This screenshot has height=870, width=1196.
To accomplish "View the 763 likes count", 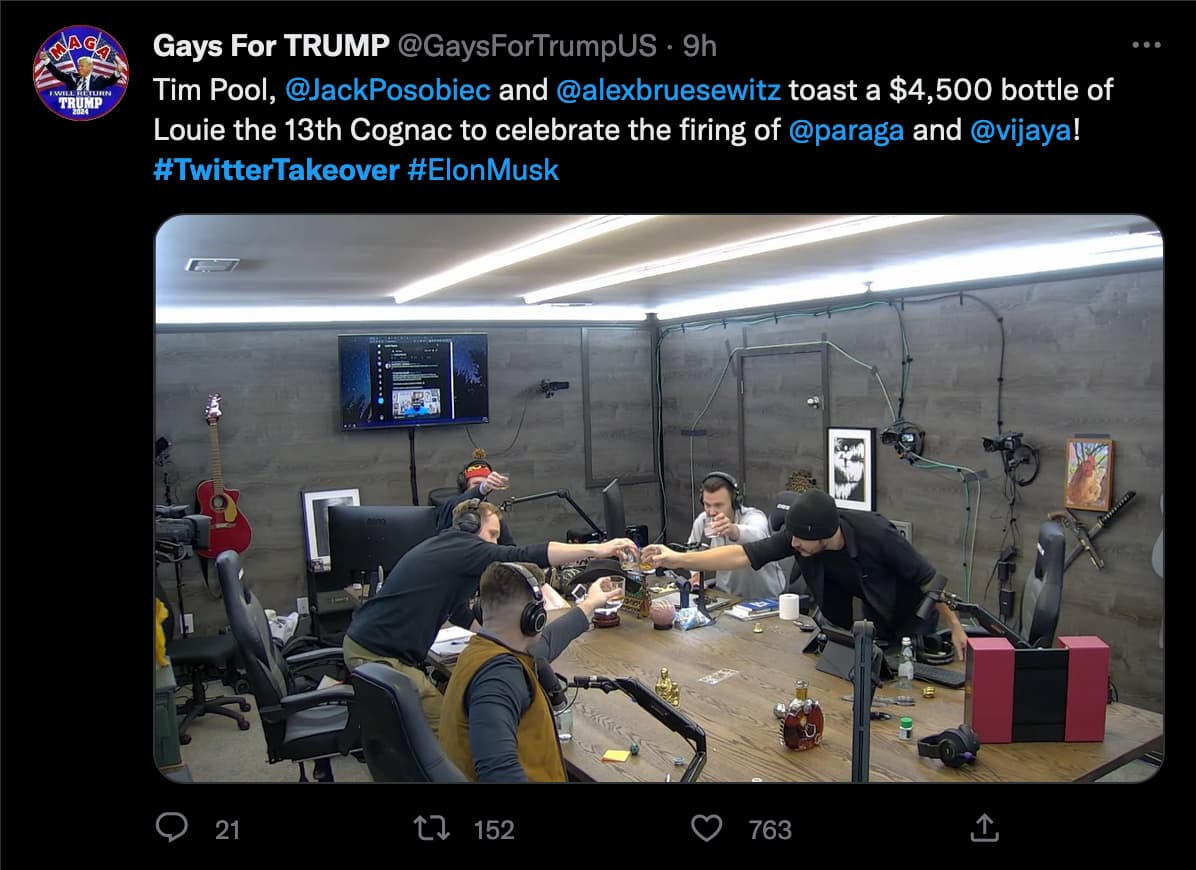I will point(770,830).
